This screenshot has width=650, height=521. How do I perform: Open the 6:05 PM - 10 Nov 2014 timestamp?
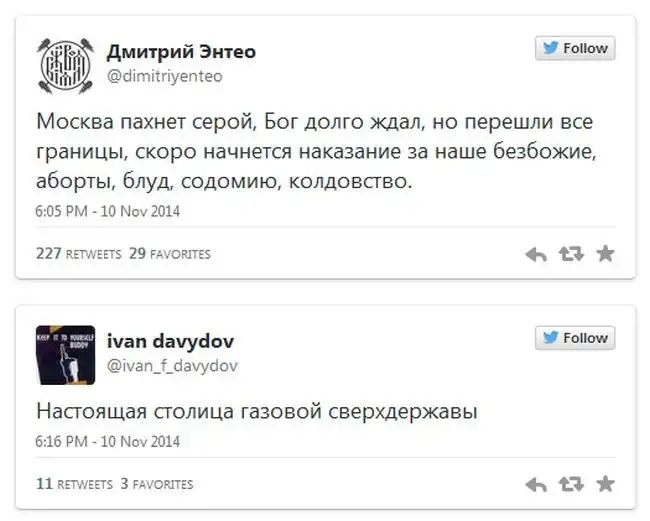(108, 211)
